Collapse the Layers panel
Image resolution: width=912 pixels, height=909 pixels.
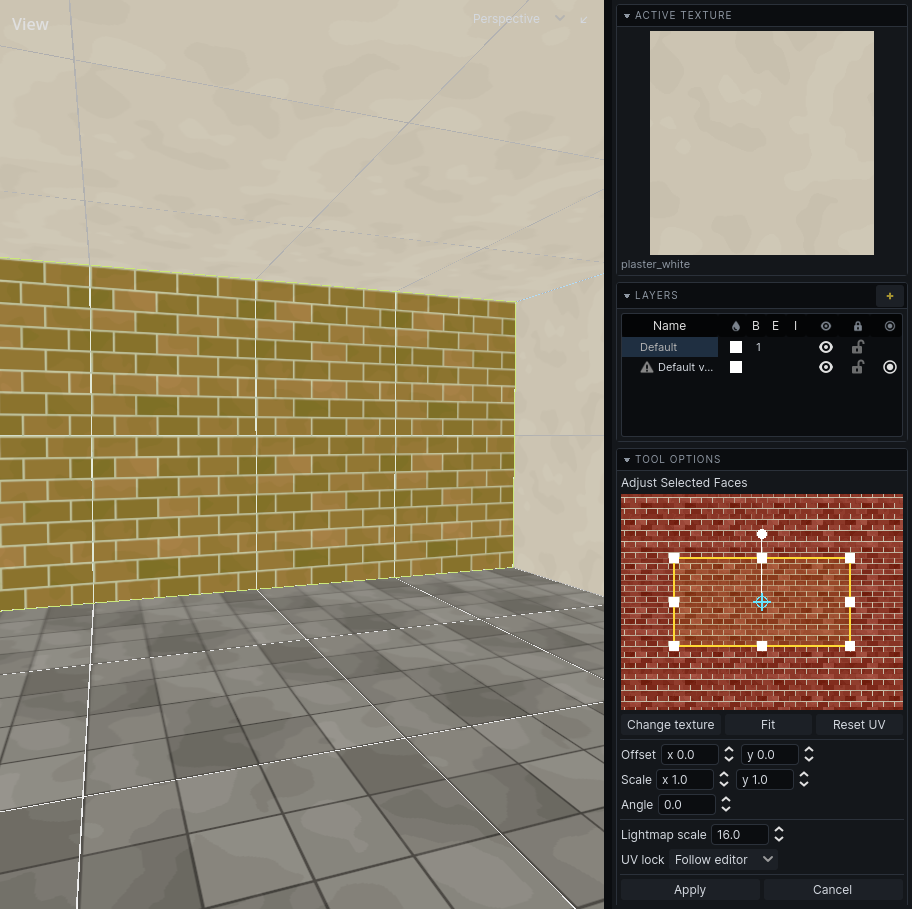coord(626,296)
